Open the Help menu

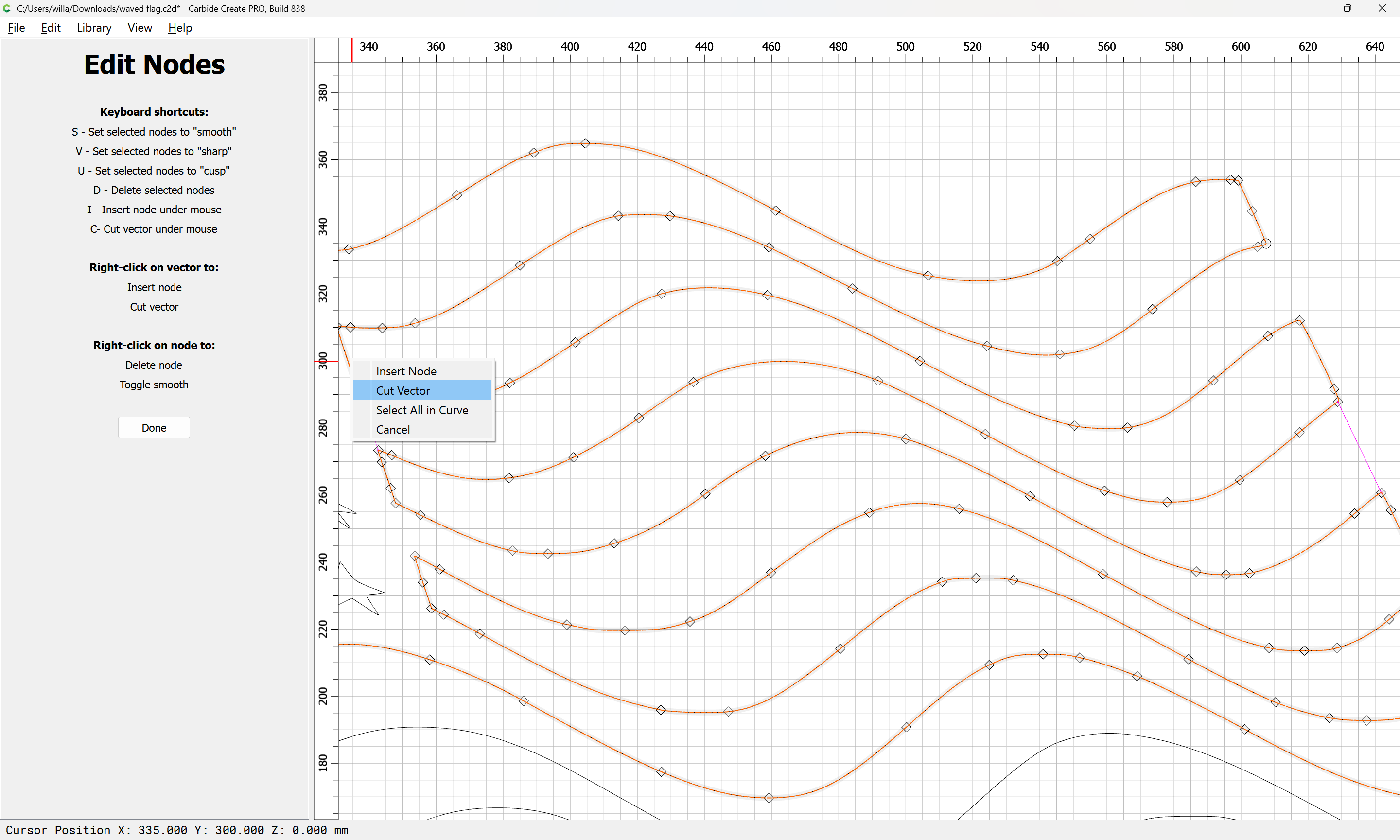(x=180, y=28)
